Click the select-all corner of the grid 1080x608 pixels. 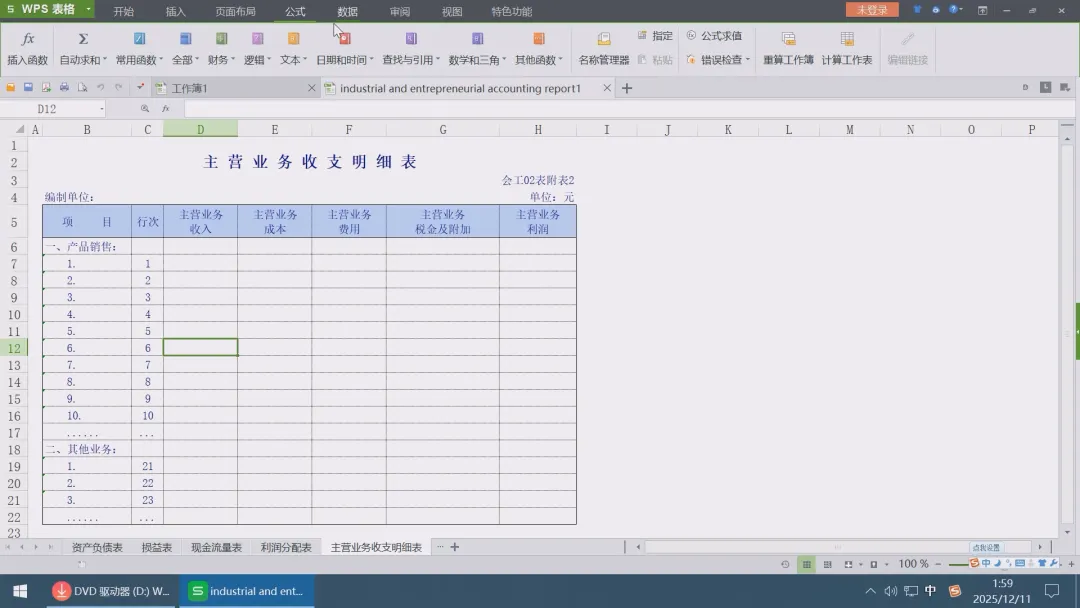click(19, 129)
